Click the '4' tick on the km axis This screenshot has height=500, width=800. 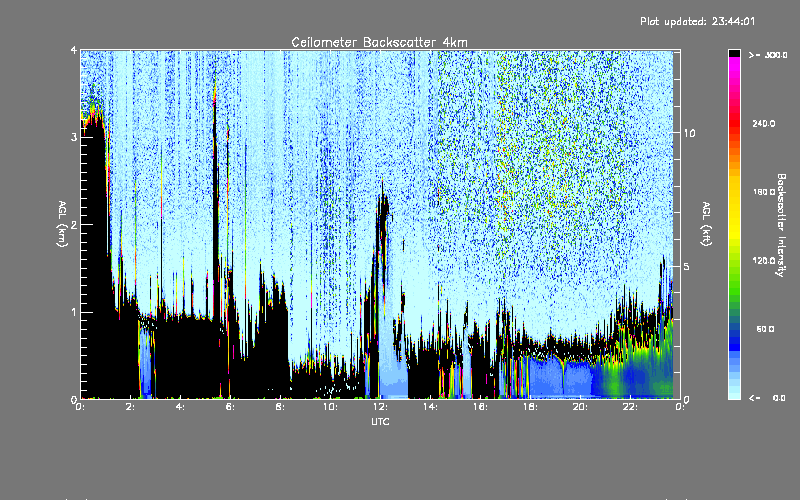click(73, 51)
